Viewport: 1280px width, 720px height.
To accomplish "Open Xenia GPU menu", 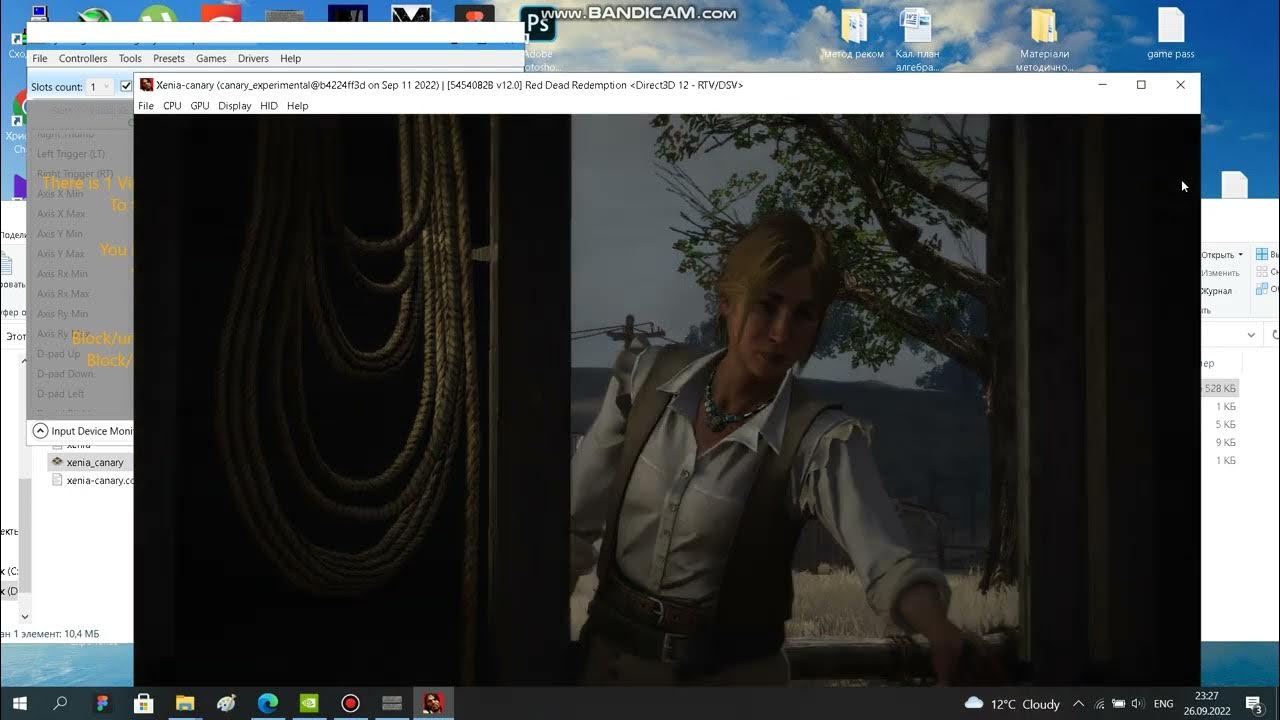I will (x=200, y=106).
